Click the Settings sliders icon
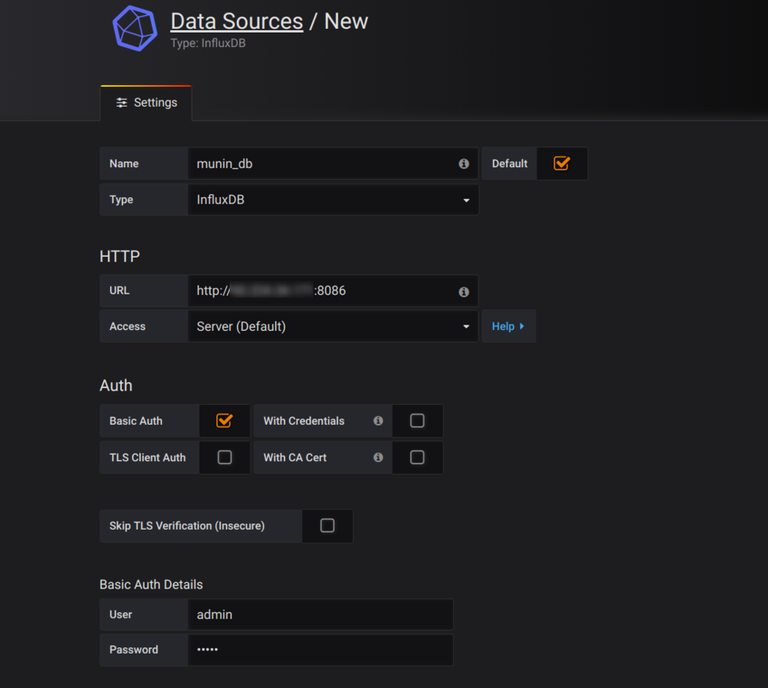Image resolution: width=768 pixels, height=688 pixels. tap(121, 102)
